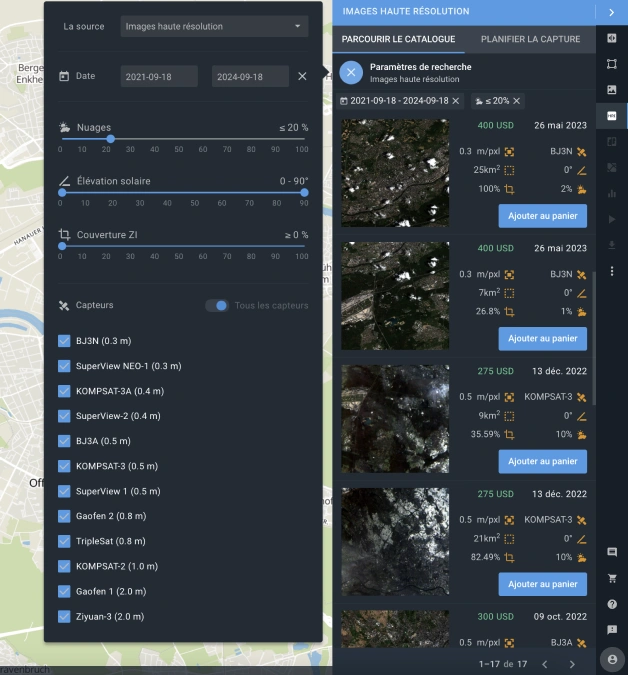The width and height of the screenshot is (628, 675).
Task: Open the high-resolution images sidebar icon
Action: point(612,115)
